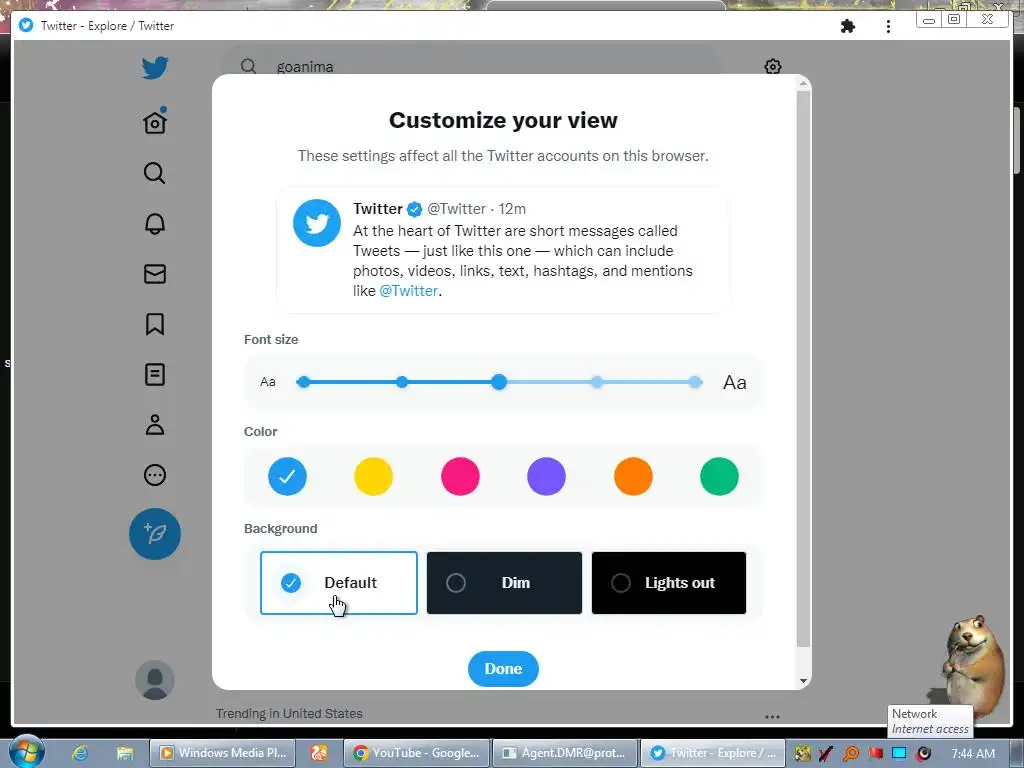Compose a new Tweet with feather button
Viewport: 1024px width, 768px height.
155,534
